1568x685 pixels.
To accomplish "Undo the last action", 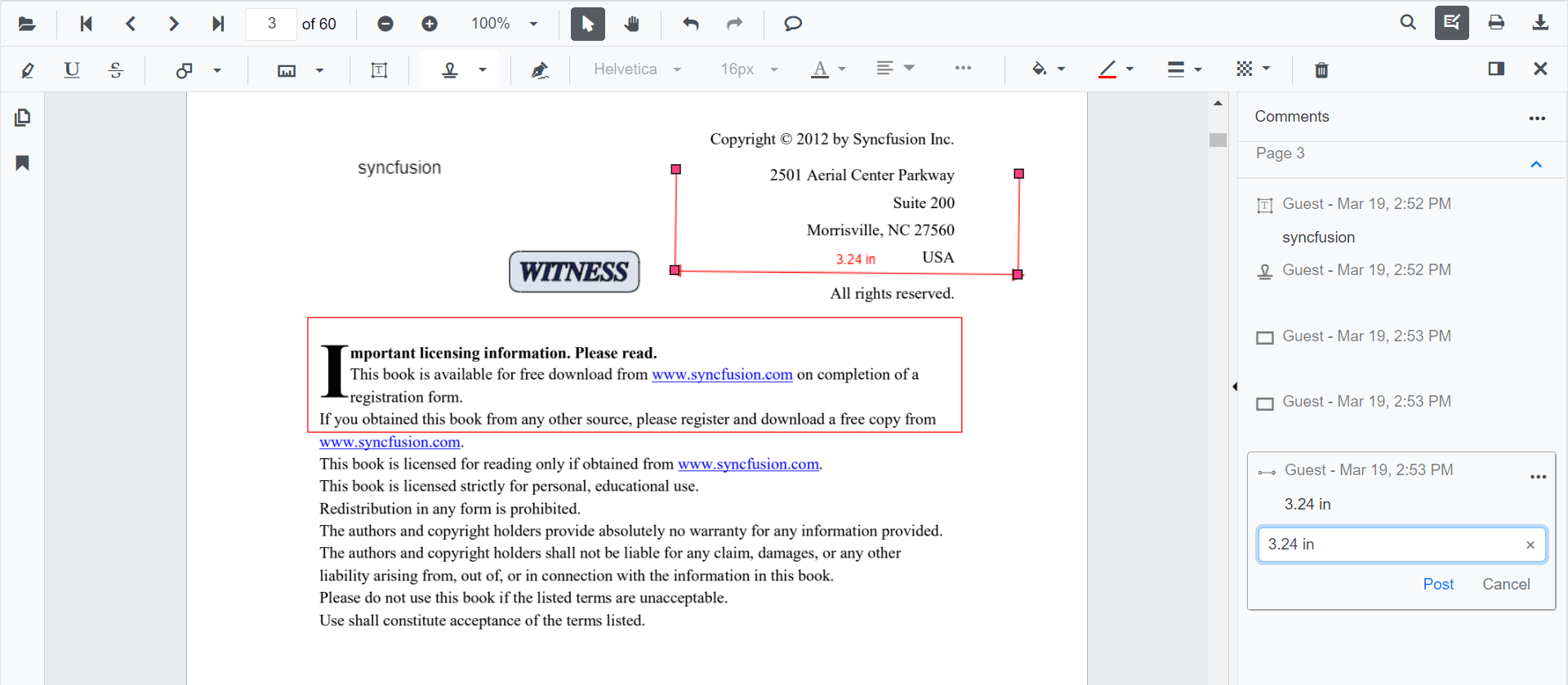I will pos(691,24).
